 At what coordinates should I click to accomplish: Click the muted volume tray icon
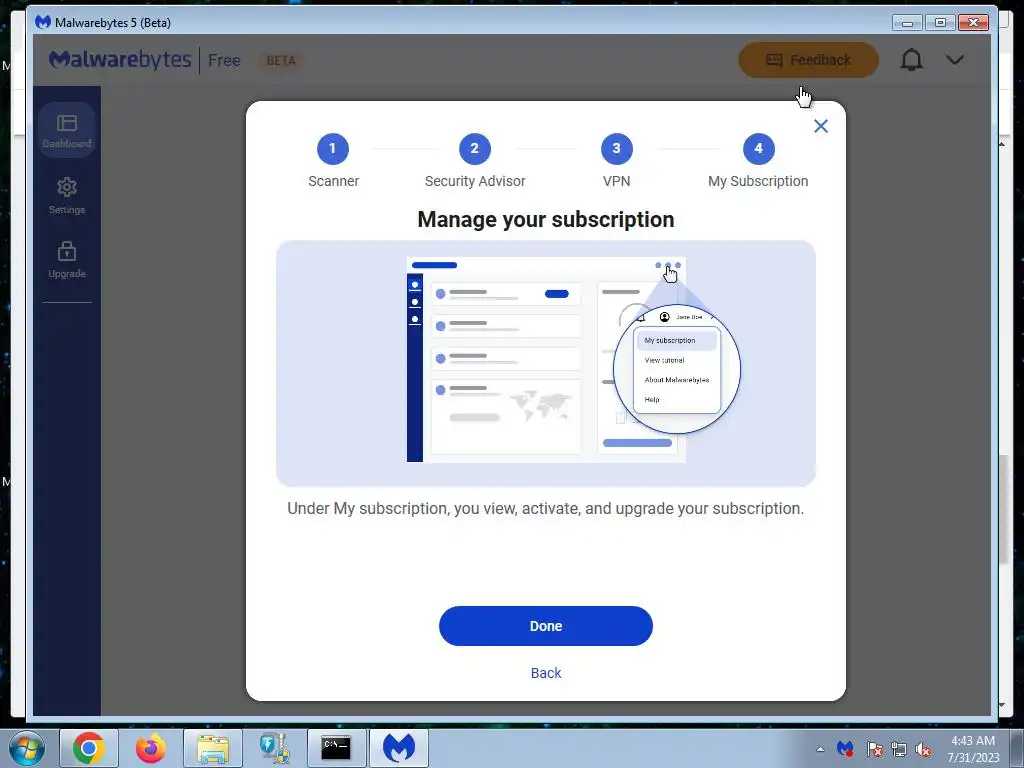[923, 749]
